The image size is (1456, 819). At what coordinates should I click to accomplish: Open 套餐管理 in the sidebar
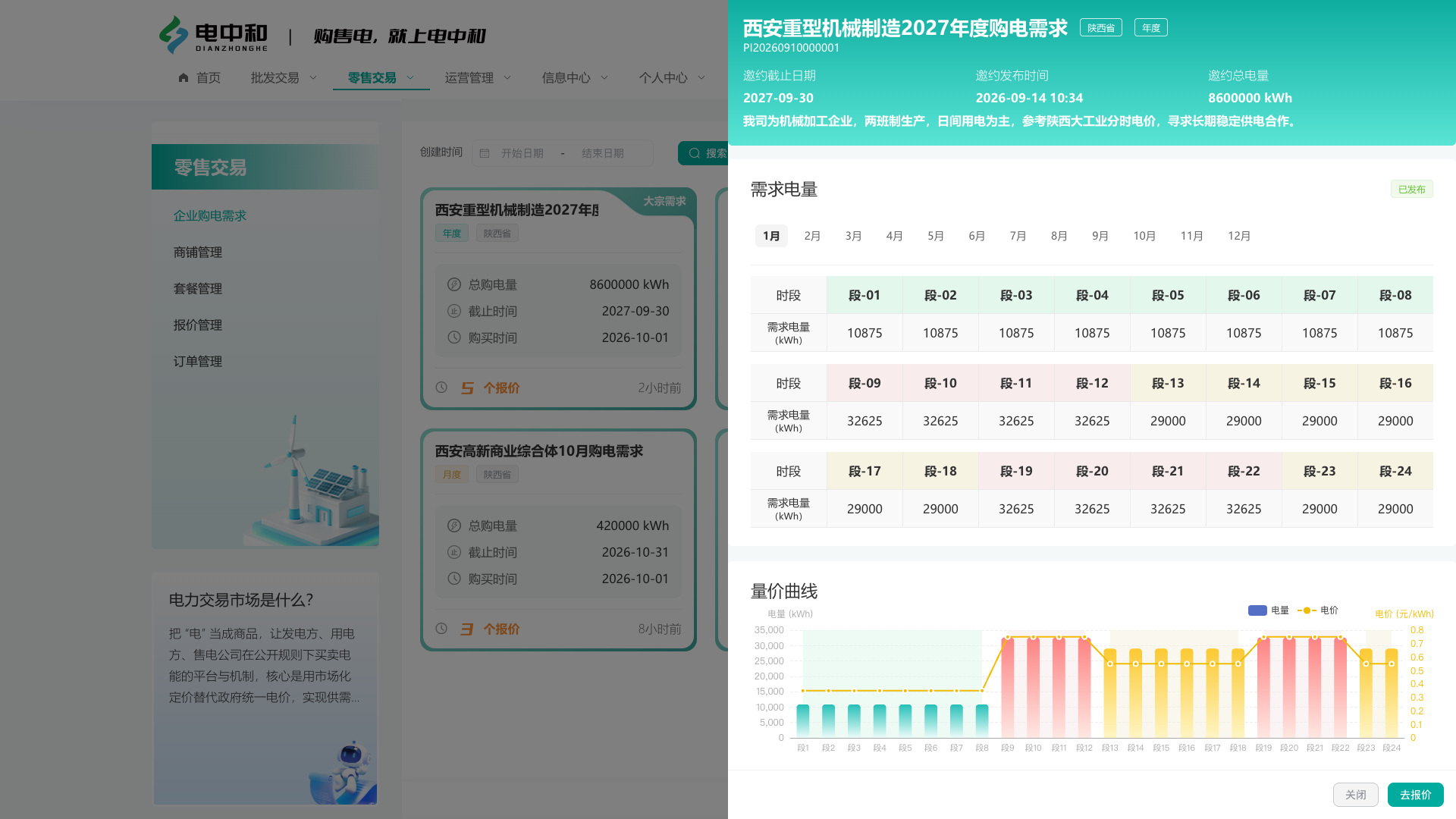[198, 288]
